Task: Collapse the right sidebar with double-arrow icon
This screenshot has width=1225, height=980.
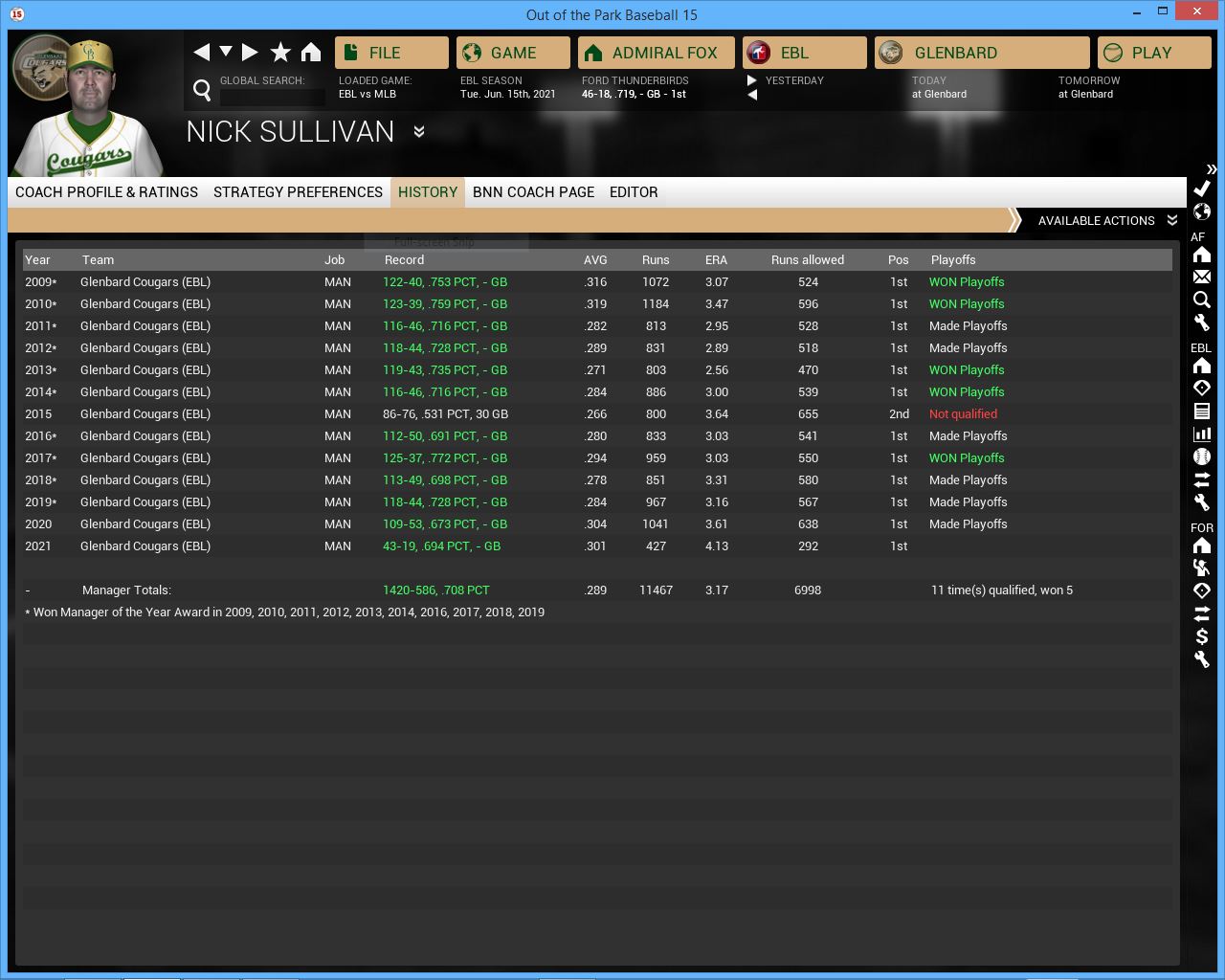Action: [x=1211, y=168]
